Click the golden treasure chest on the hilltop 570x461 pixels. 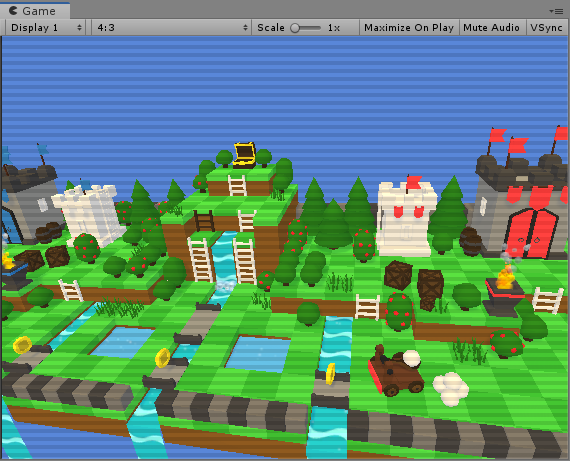point(244,155)
